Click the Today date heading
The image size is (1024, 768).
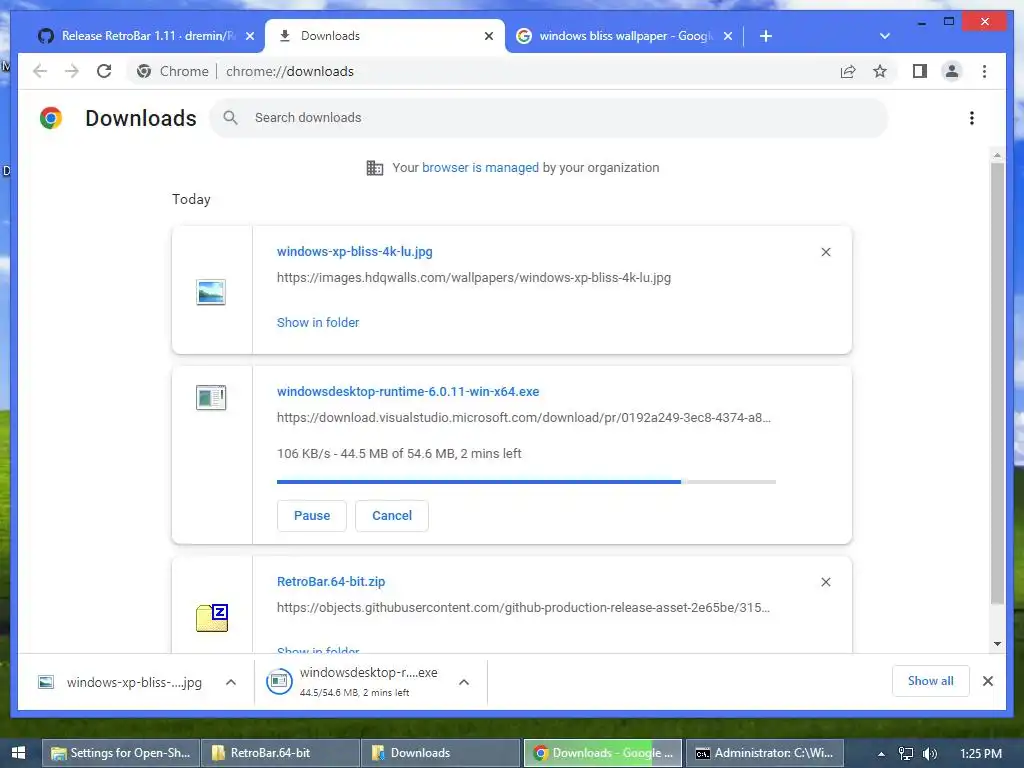pos(191,199)
